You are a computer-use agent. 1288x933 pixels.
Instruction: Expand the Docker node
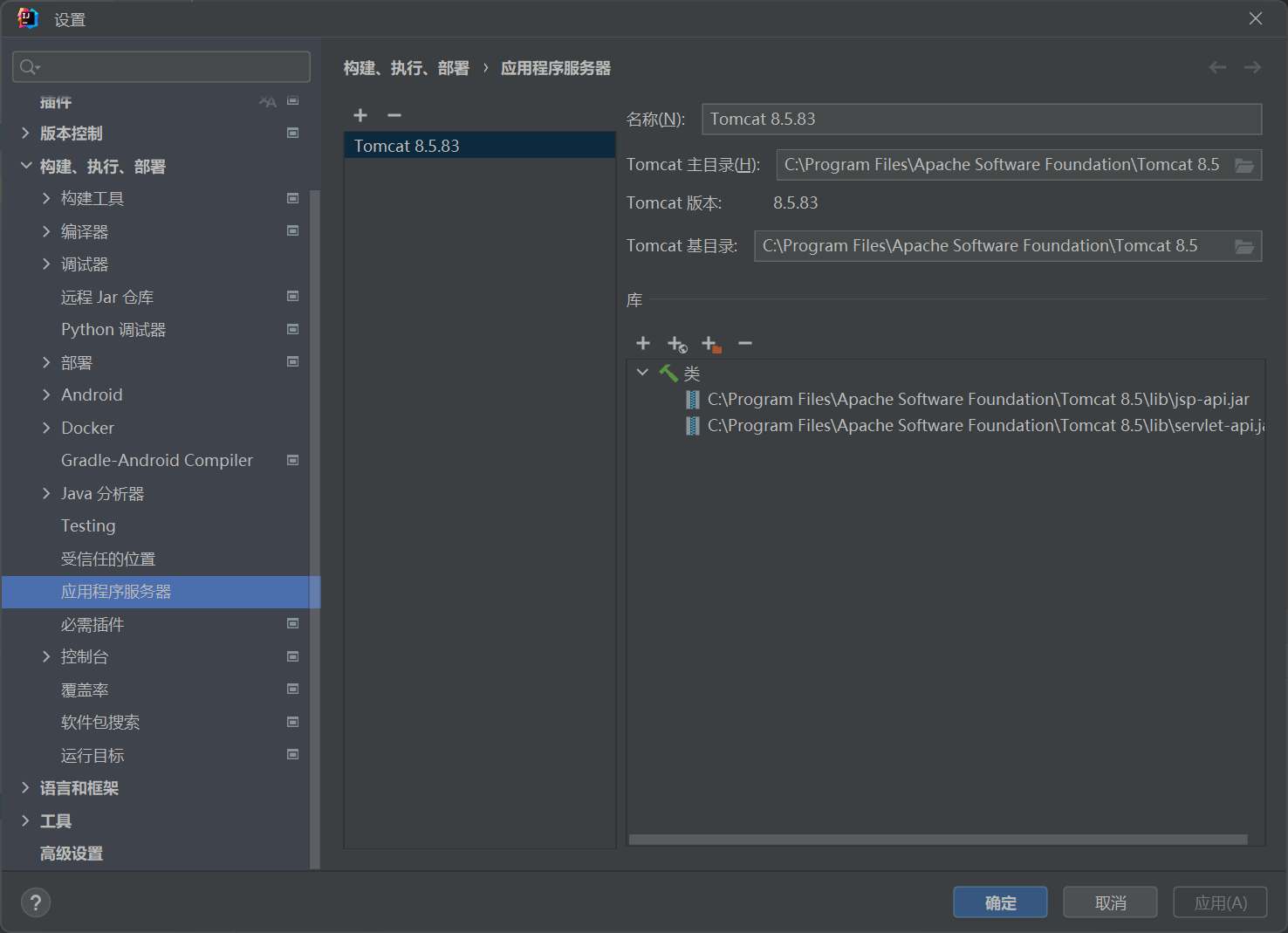click(x=46, y=428)
